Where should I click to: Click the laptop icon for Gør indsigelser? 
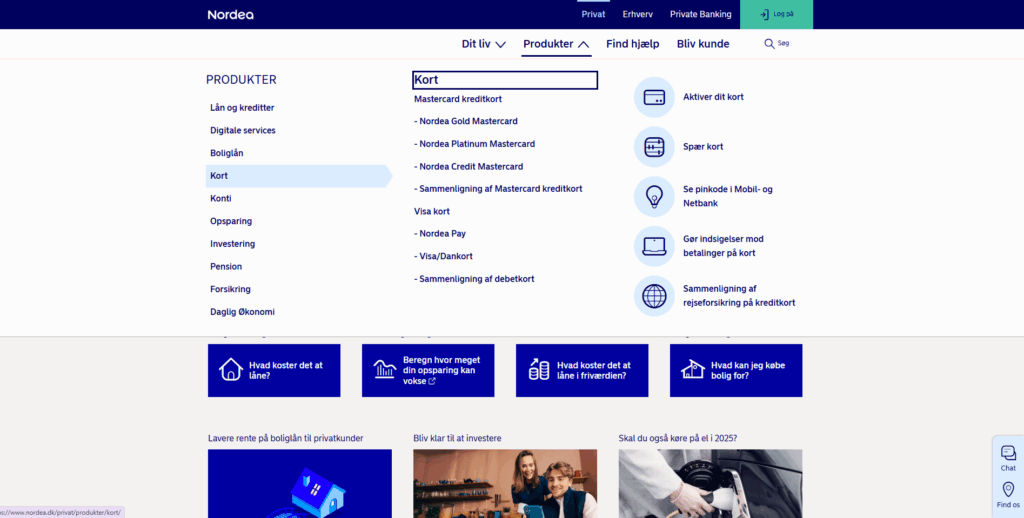[x=654, y=246]
